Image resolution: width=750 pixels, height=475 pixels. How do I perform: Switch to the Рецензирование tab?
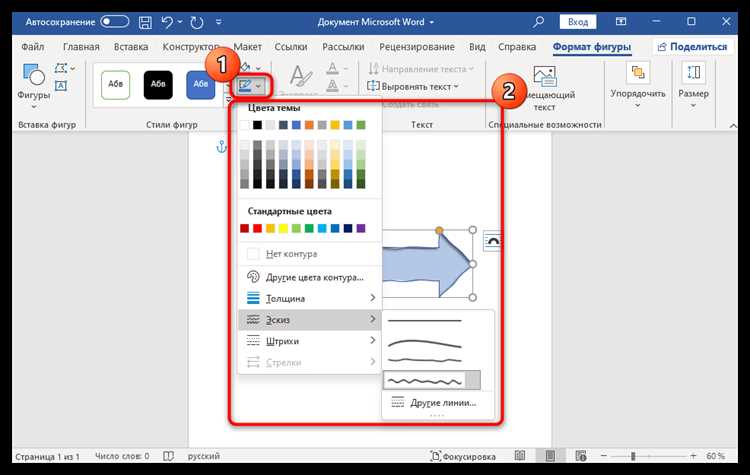417,47
